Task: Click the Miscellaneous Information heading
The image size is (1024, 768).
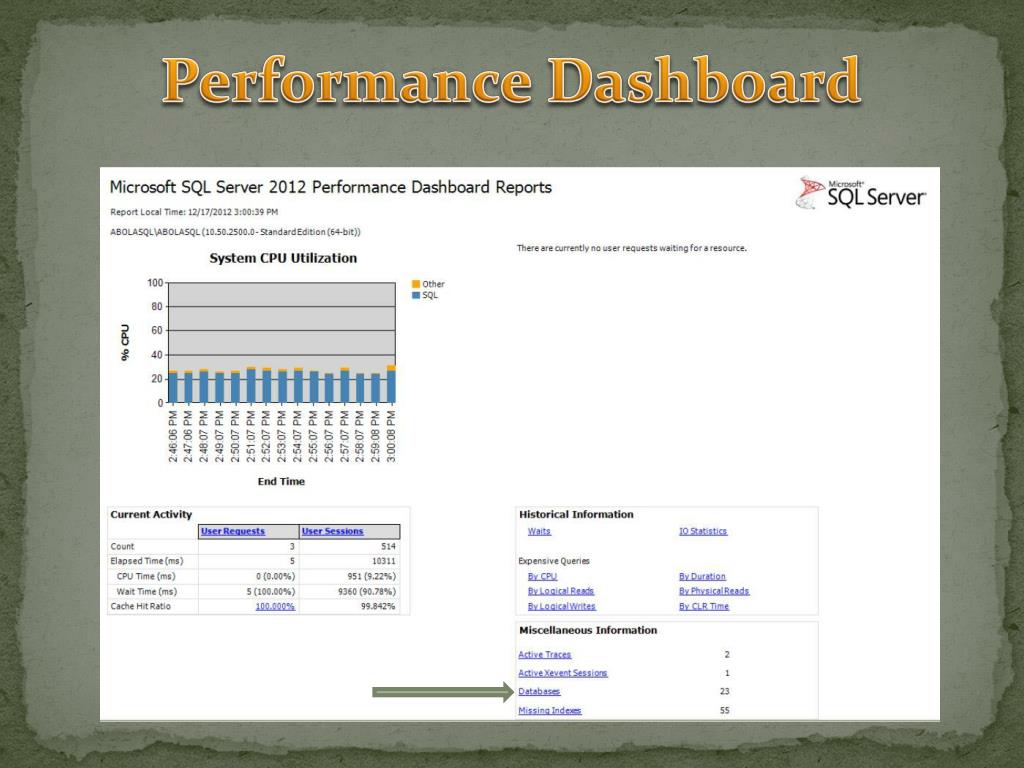Action: 588,630
